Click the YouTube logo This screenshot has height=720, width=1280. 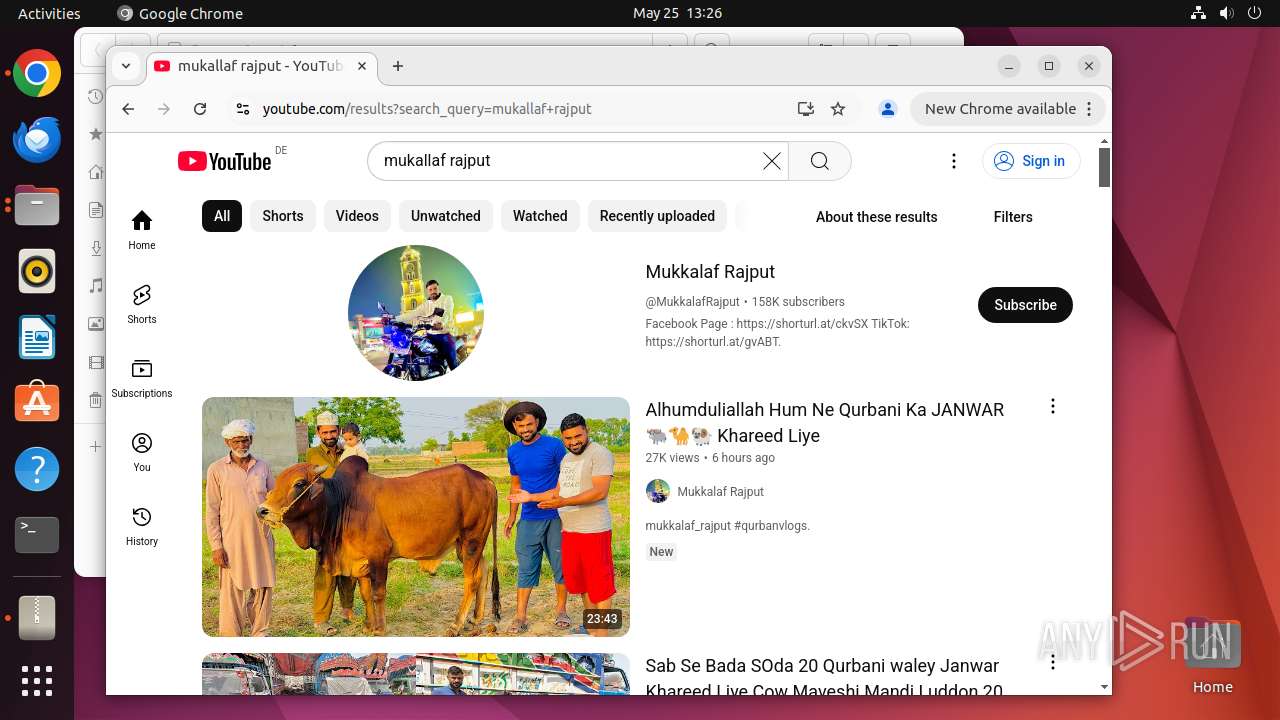click(x=225, y=161)
